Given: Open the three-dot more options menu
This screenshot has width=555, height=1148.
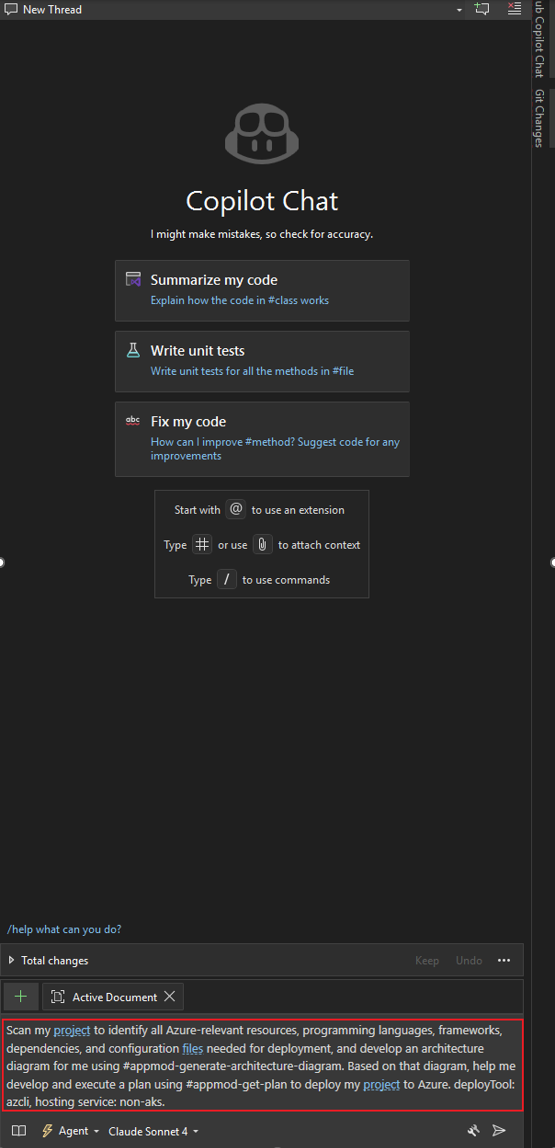Looking at the screenshot, I should coord(504,960).
